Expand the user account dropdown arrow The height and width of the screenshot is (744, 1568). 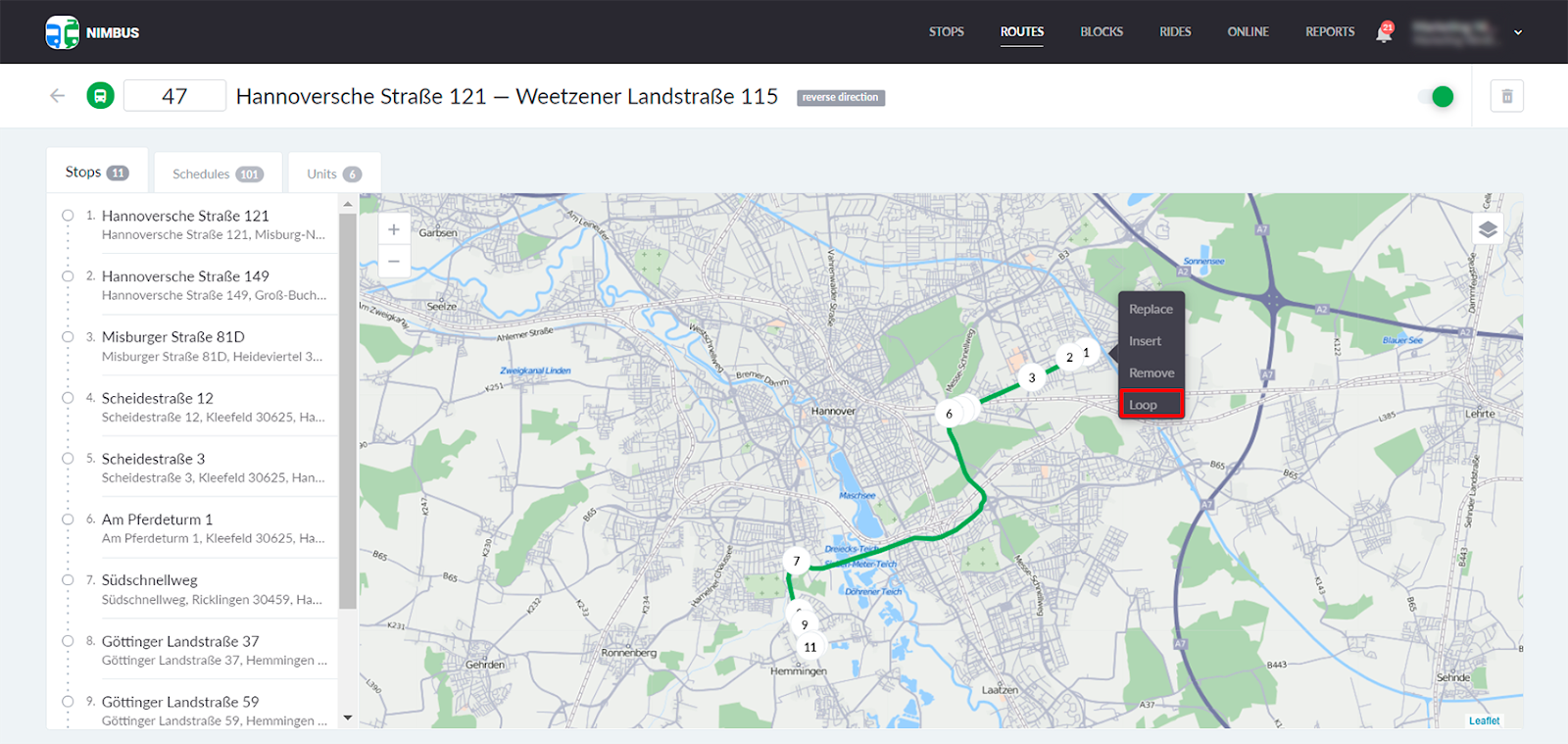[x=1518, y=32]
